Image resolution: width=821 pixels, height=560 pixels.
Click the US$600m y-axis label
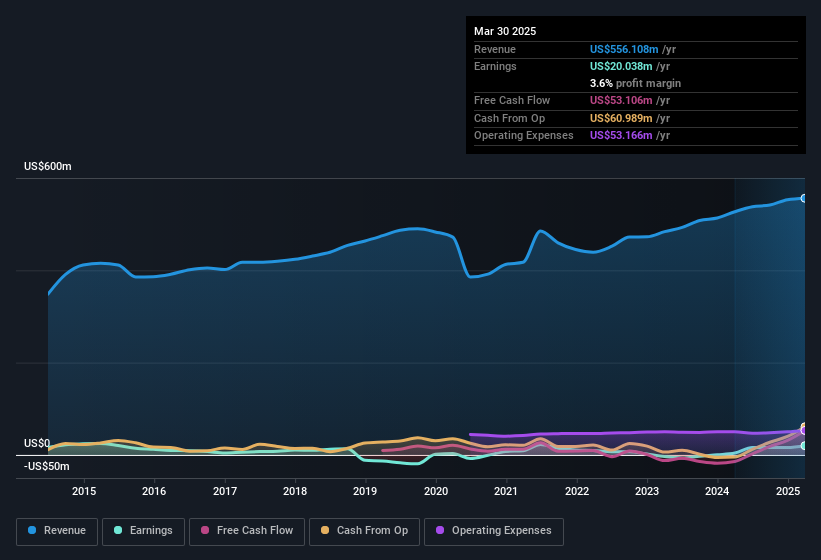coord(48,166)
